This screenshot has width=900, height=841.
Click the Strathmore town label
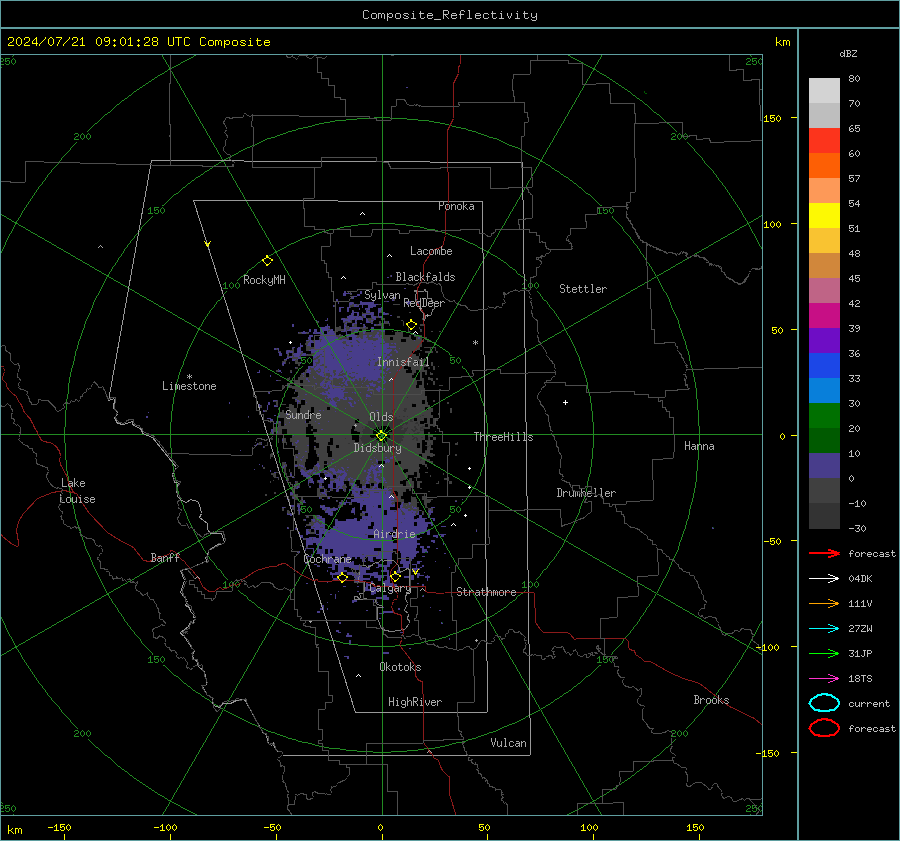tap(486, 592)
